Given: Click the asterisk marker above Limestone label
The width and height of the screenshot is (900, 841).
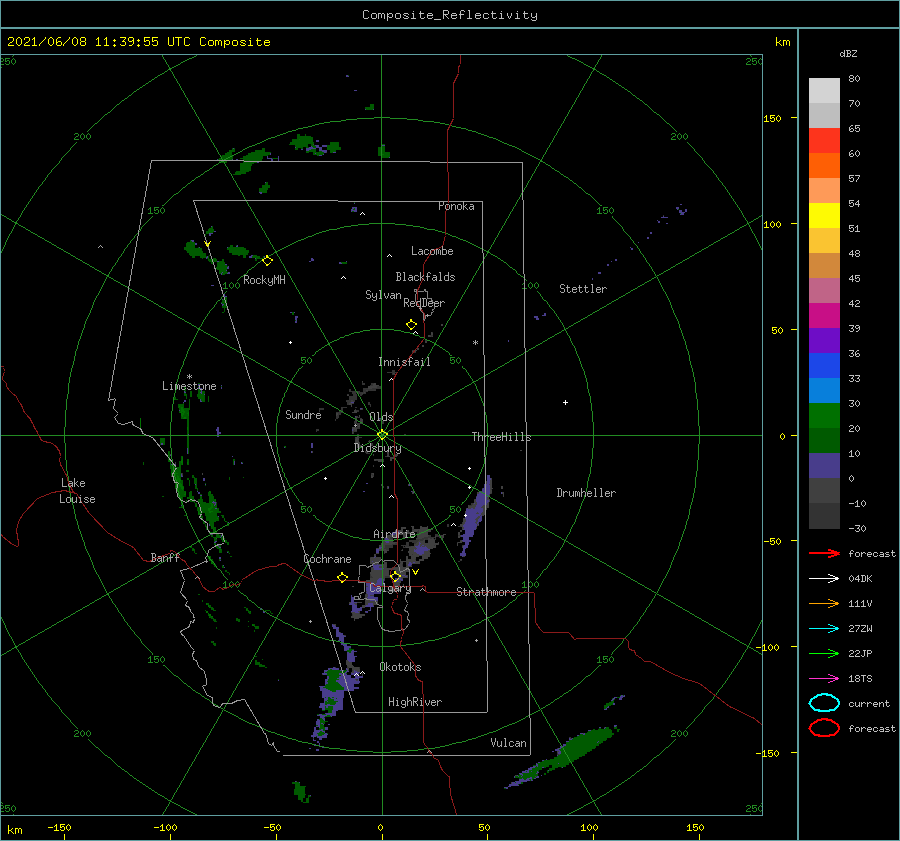Looking at the screenshot, I should click(x=189, y=377).
